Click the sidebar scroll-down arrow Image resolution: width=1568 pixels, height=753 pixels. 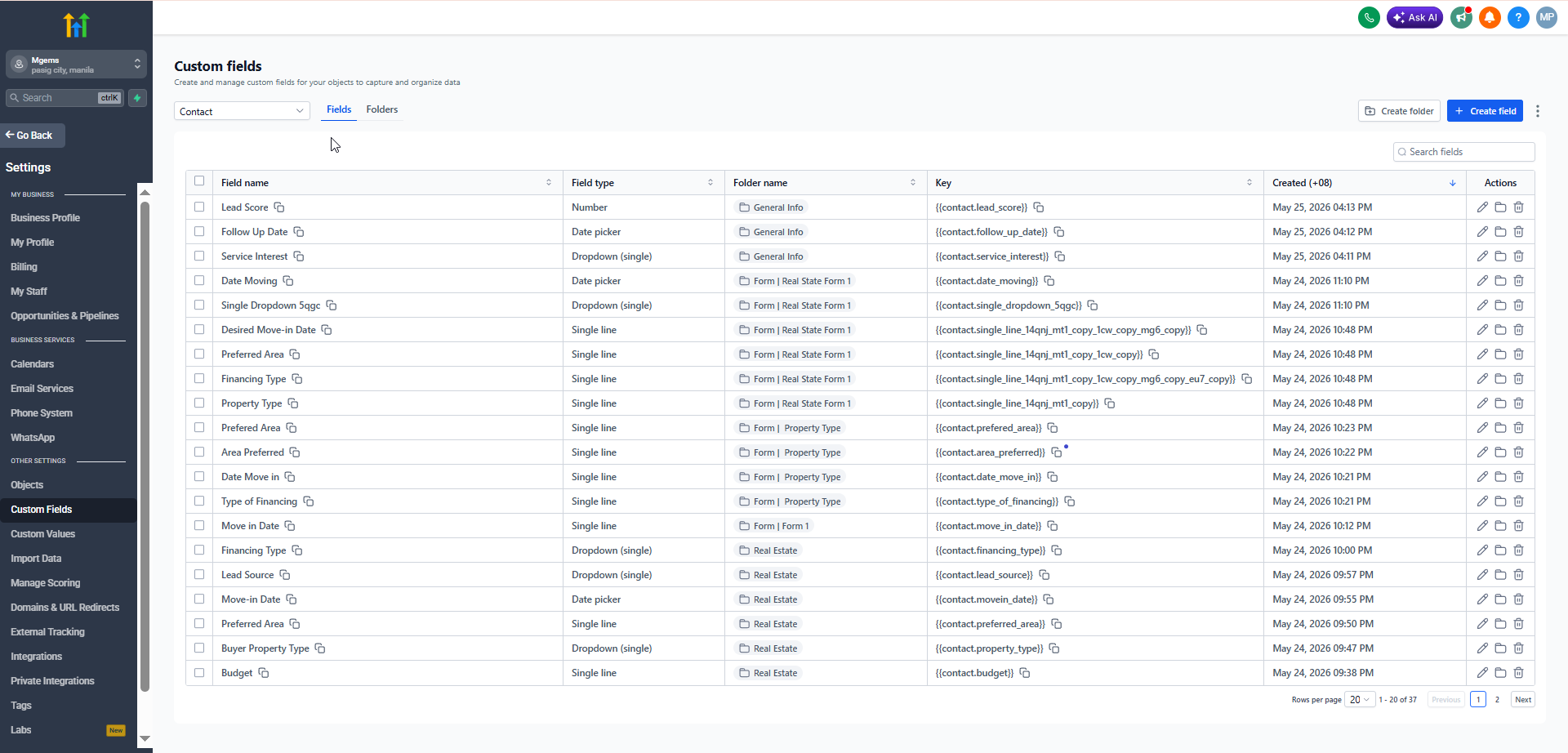coord(145,738)
